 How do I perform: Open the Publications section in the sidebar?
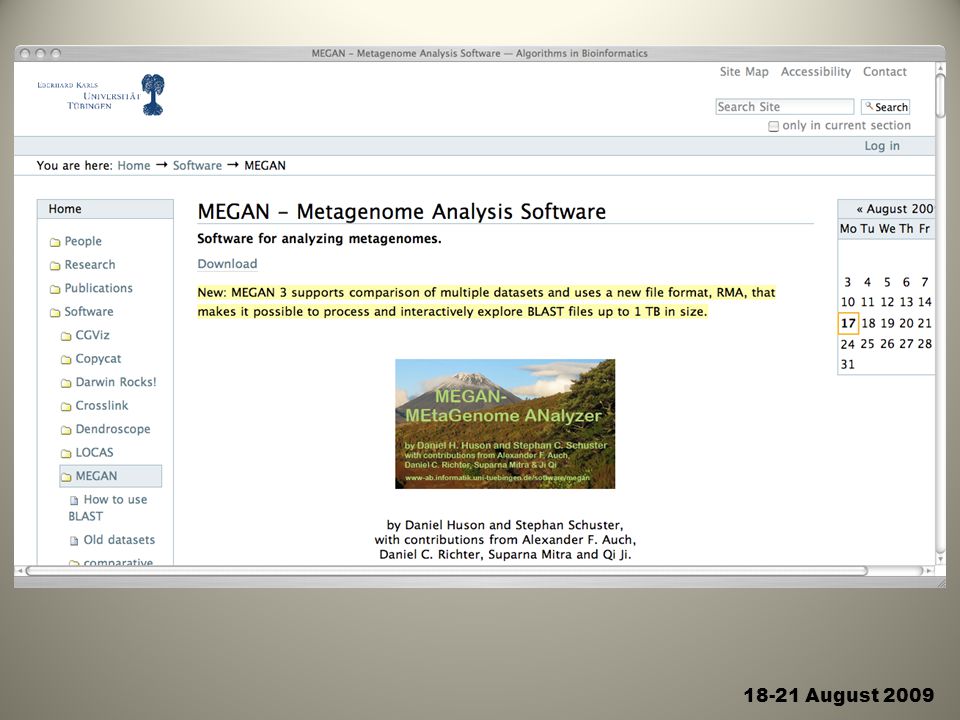click(98, 288)
